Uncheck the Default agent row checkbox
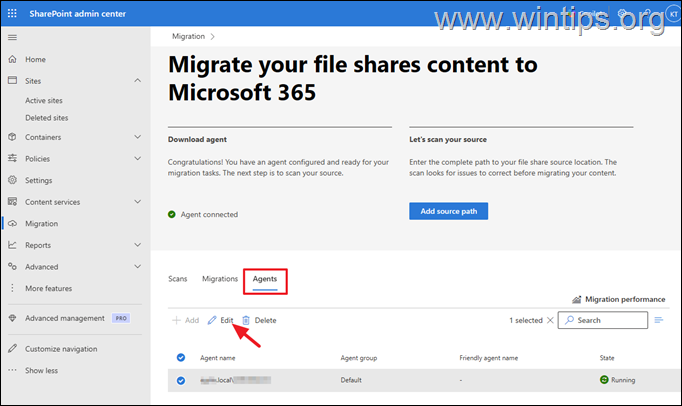The image size is (682, 406). [x=181, y=381]
